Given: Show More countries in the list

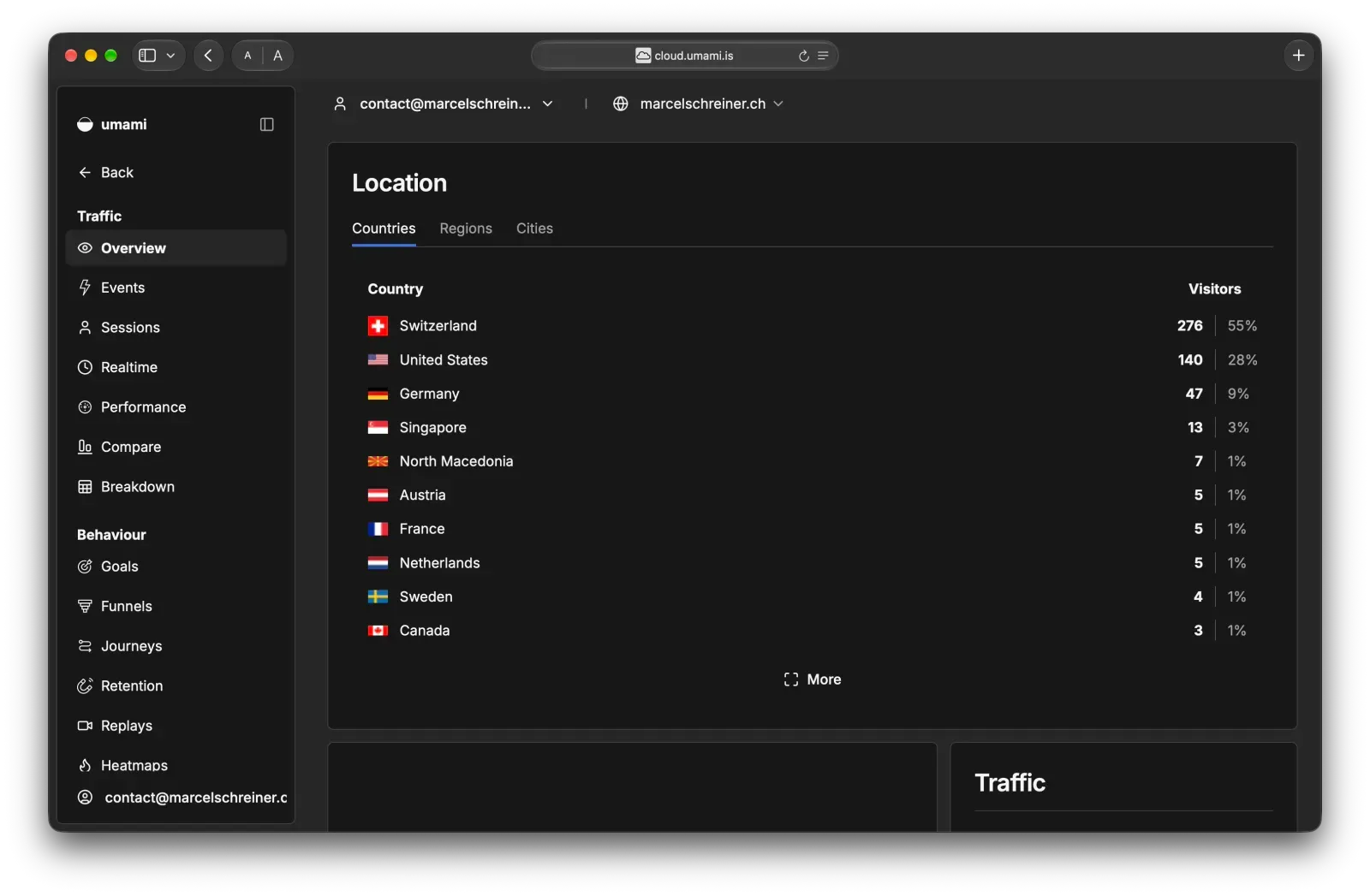Looking at the screenshot, I should point(813,679).
